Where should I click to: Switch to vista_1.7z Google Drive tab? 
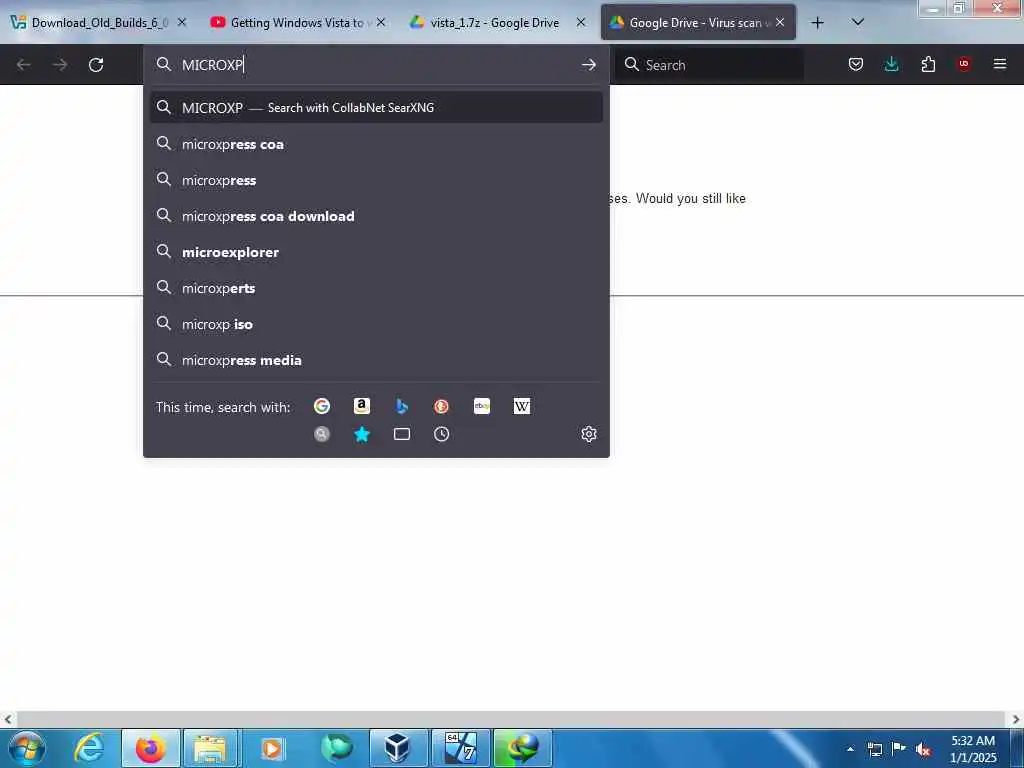[x=498, y=23]
